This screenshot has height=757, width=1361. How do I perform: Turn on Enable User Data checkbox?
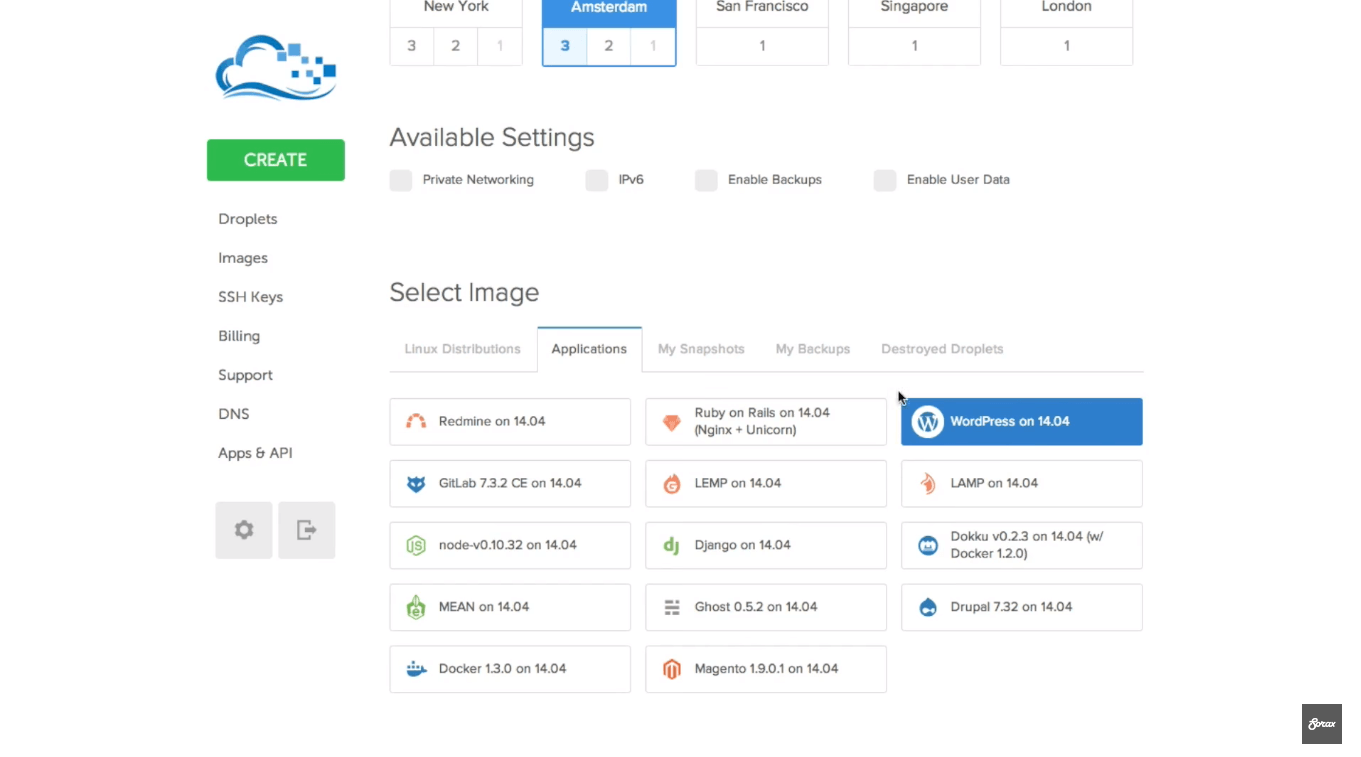885,181
